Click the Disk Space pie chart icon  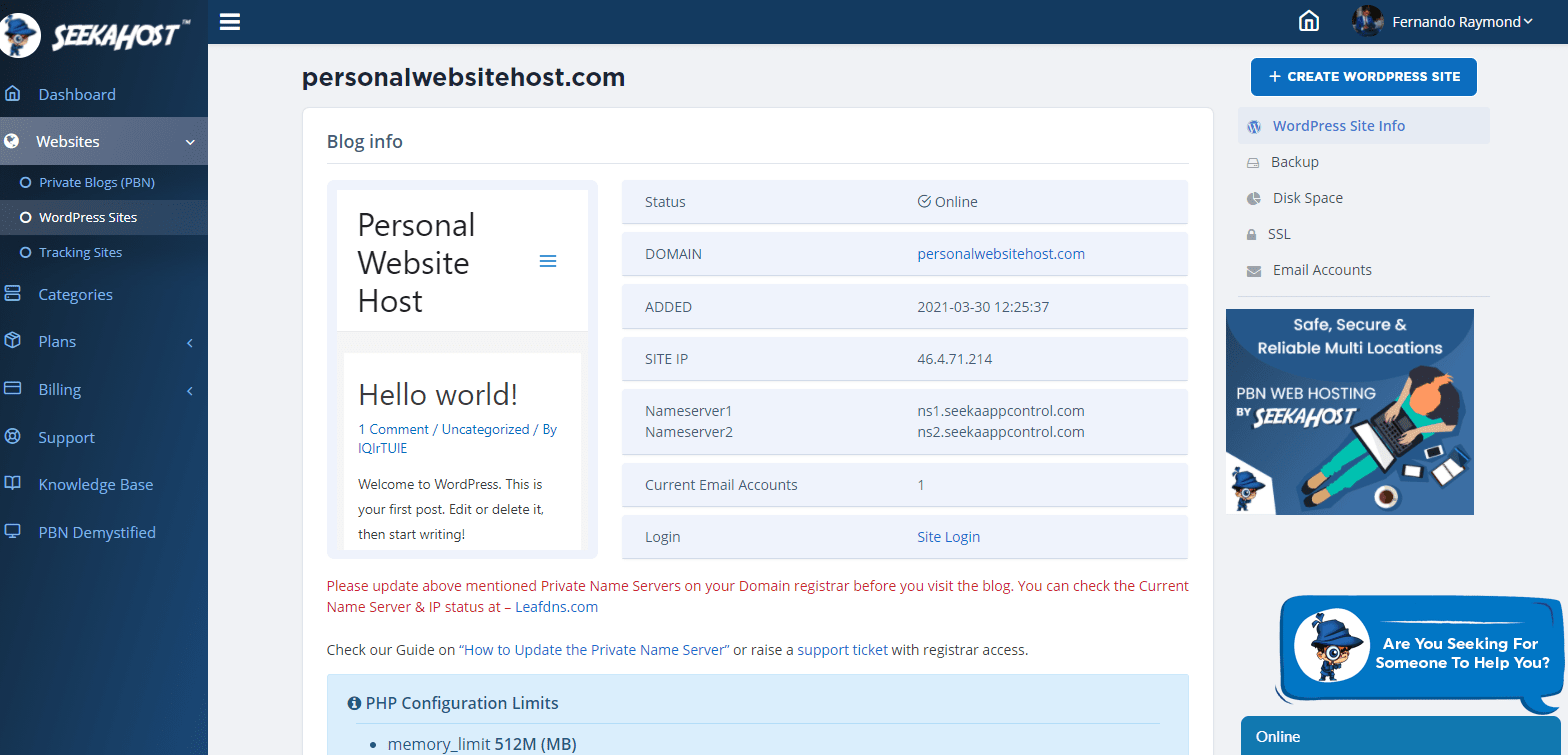point(1254,198)
